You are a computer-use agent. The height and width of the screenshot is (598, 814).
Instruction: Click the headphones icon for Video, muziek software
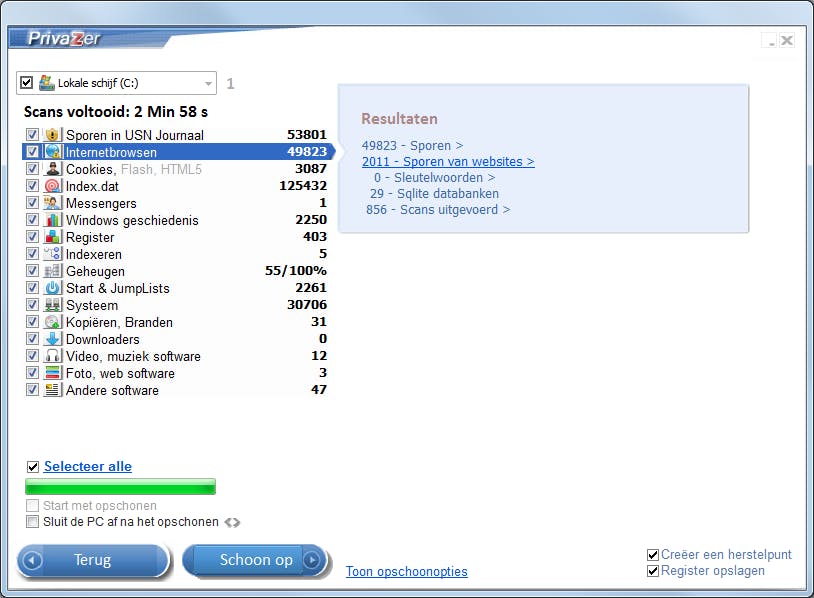coord(52,356)
